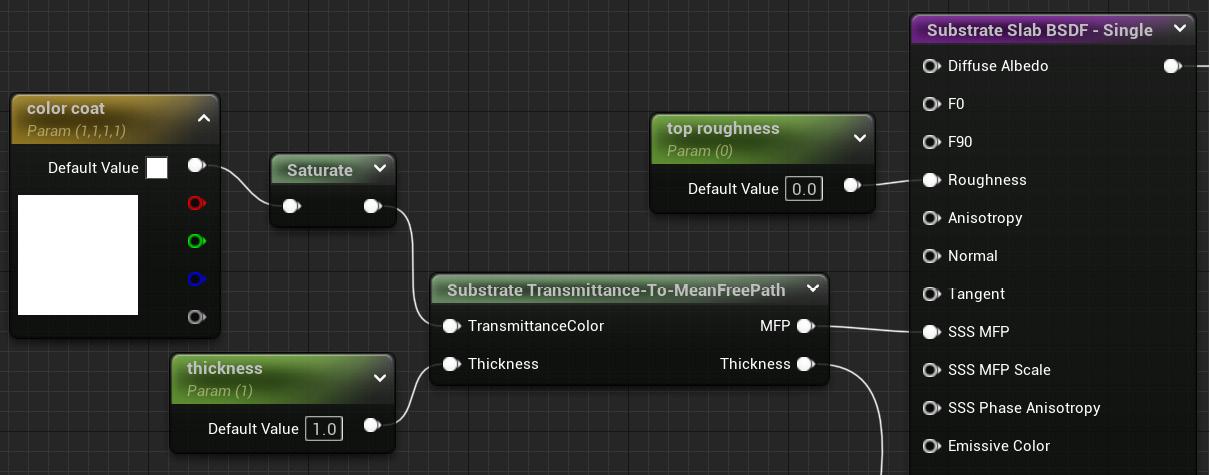Click the Saturate node input pin
1210x475 pixels.
pos(290,207)
